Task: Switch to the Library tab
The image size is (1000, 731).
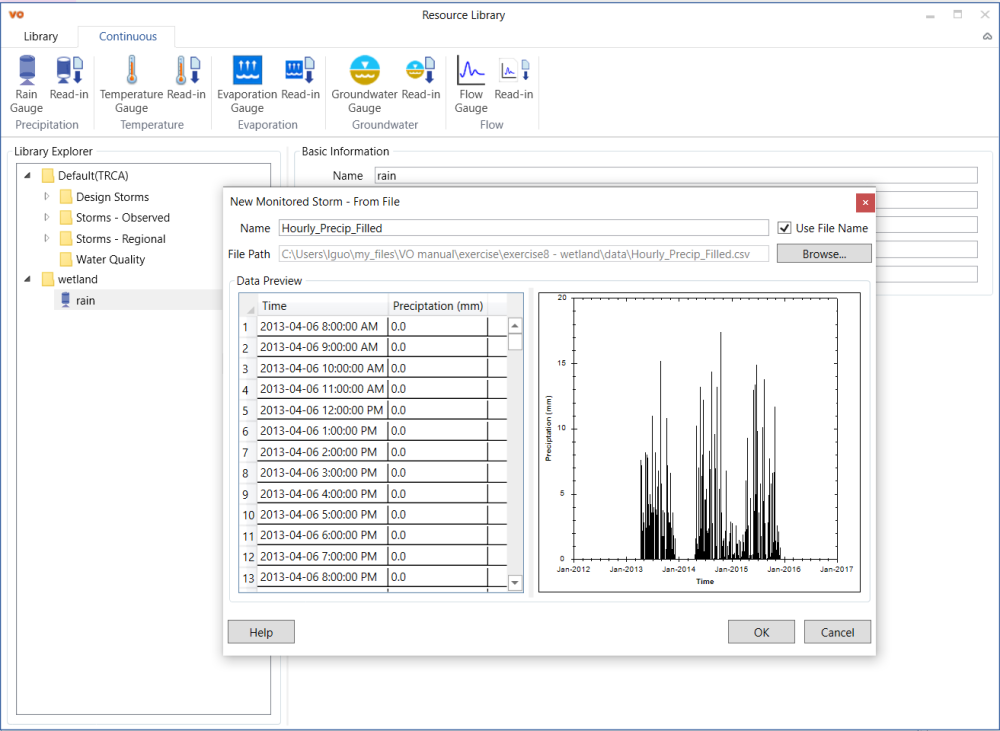Action: pos(41,37)
